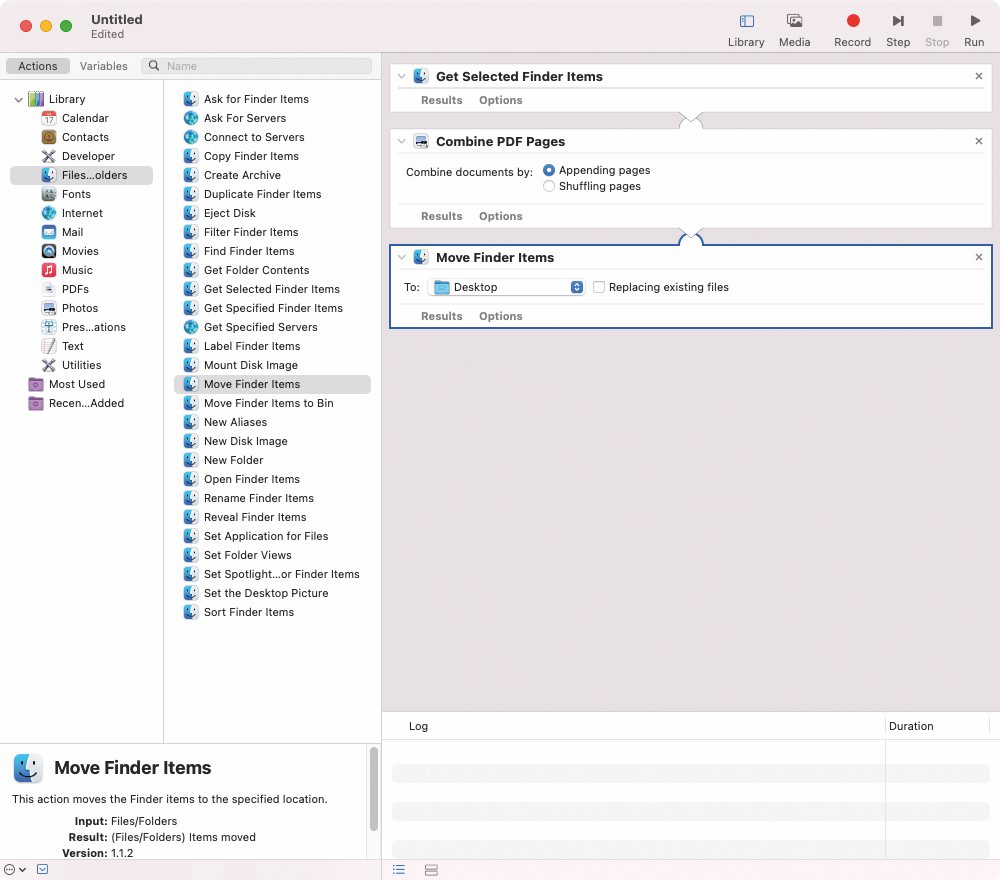This screenshot has width=1000, height=880.
Task: Show Options for Move Finder Items
Action: coord(501,316)
